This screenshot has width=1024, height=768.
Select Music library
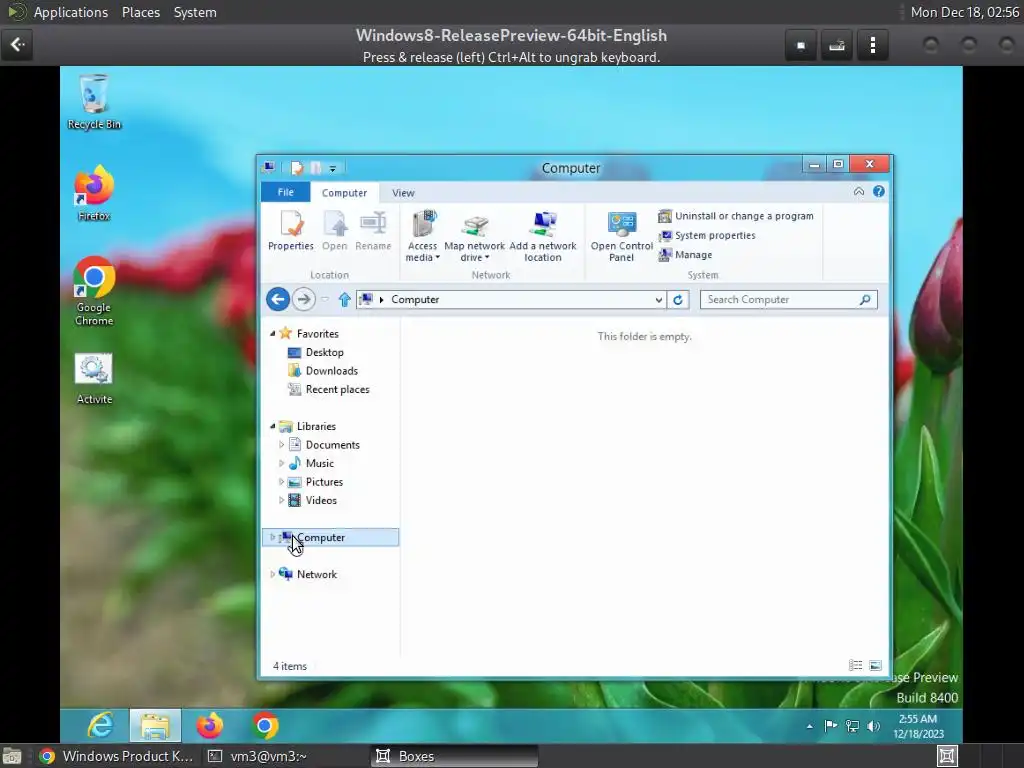click(312, 463)
